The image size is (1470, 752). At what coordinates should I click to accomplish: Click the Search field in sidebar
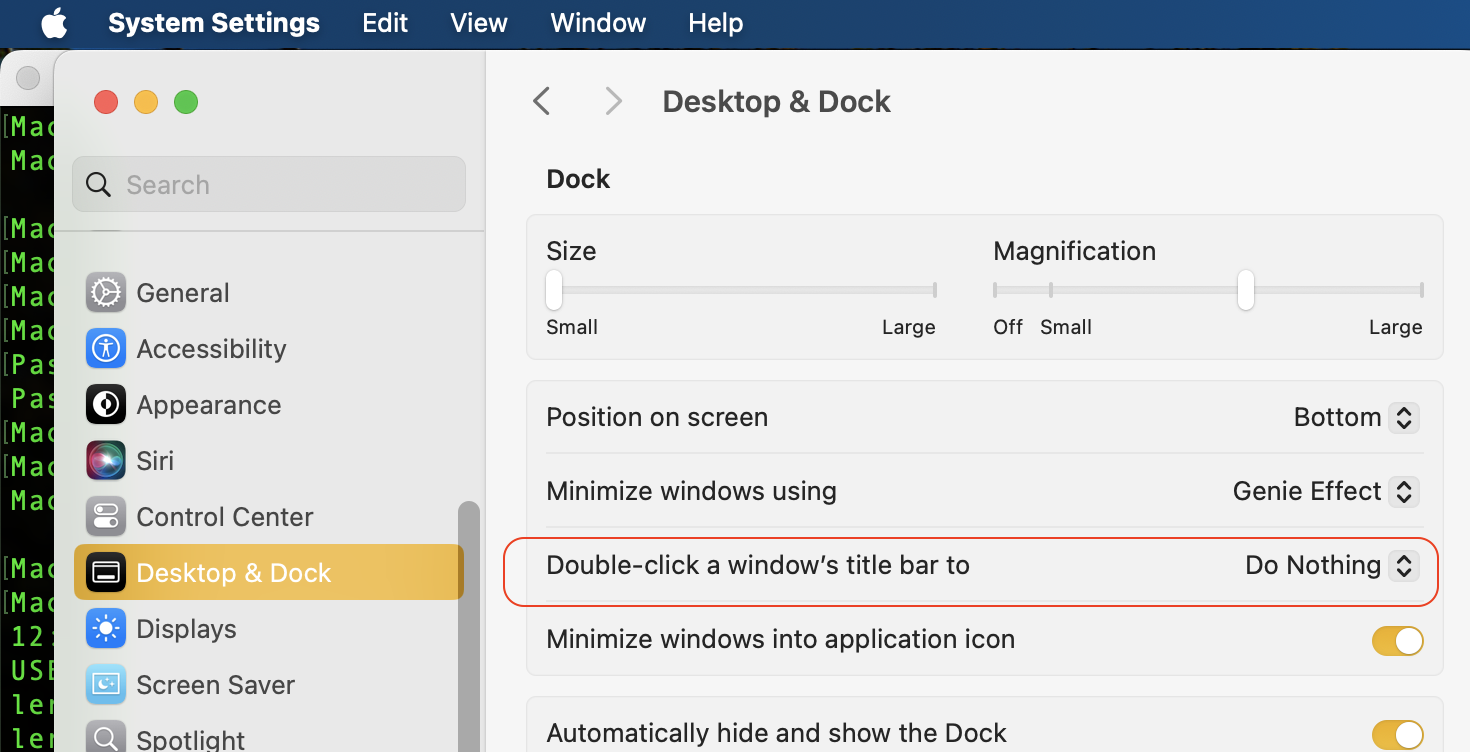[268, 184]
